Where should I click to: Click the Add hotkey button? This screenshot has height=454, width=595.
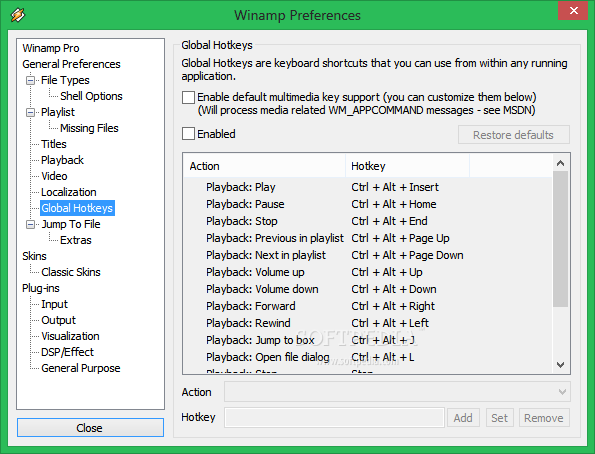(463, 418)
